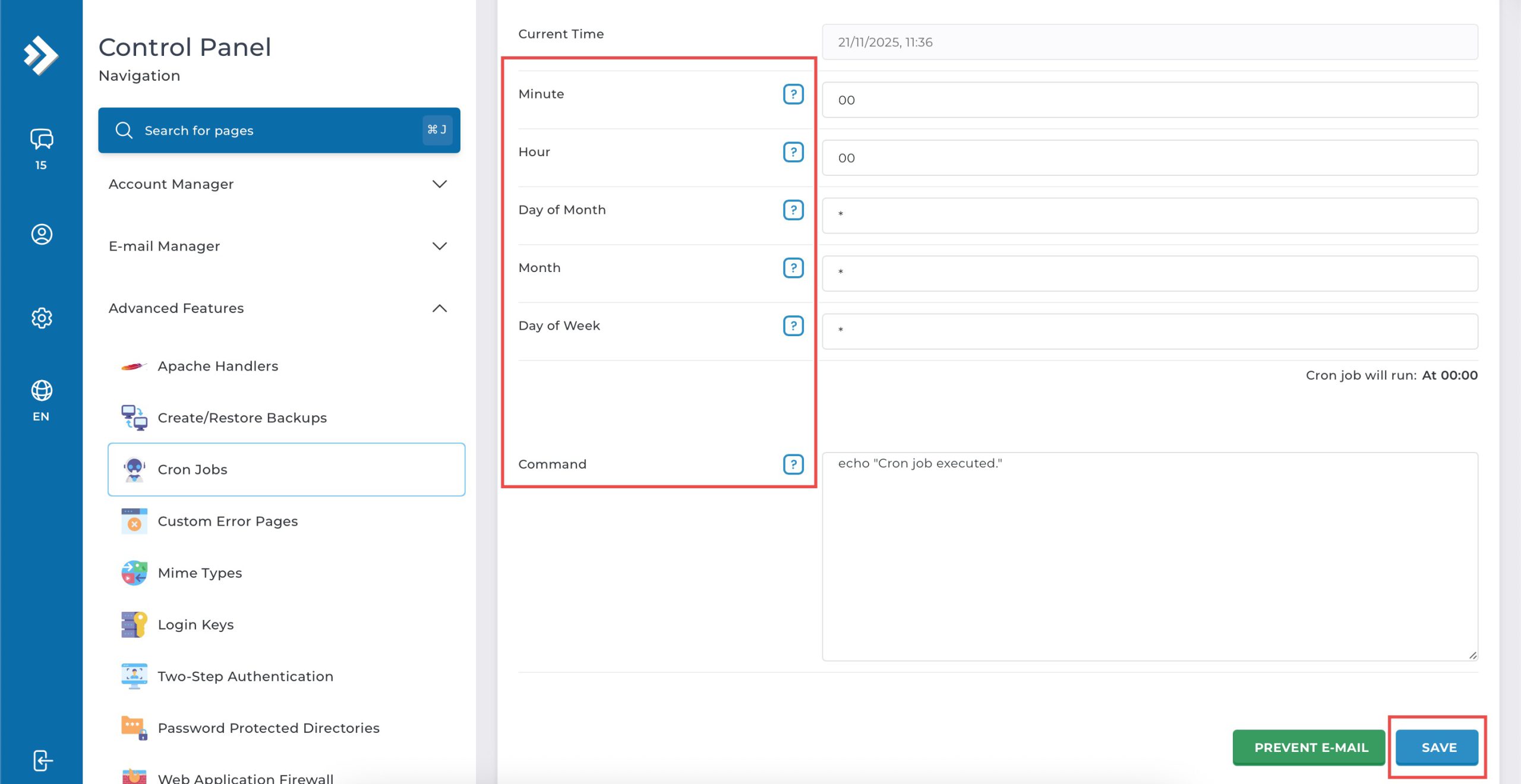
Task: Open the settings gear icon
Action: point(41,318)
